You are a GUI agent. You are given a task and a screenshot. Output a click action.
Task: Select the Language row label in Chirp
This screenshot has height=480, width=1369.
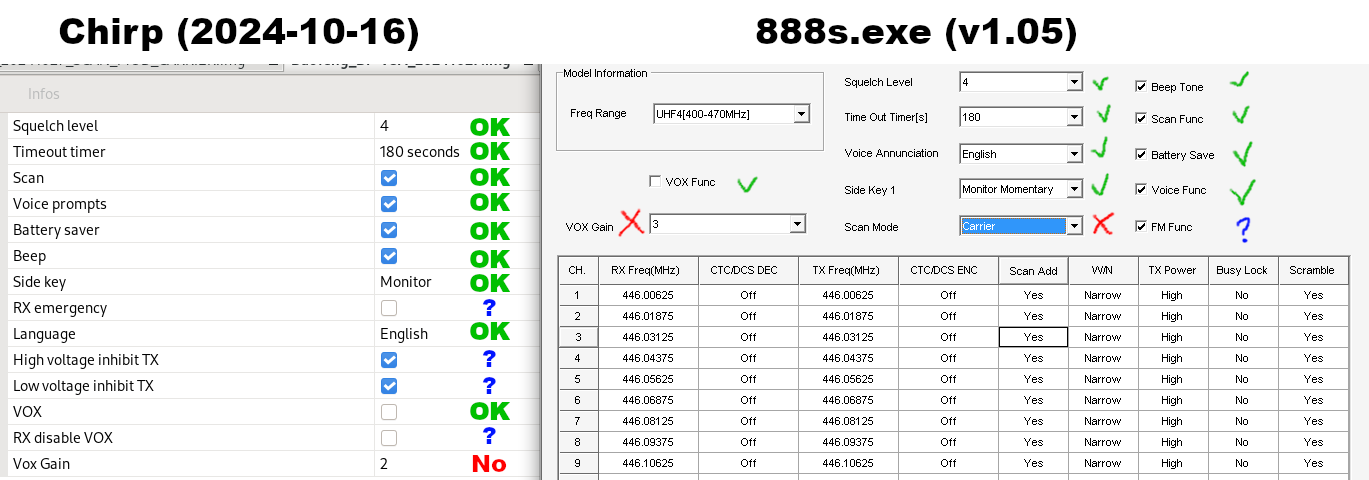[44, 334]
